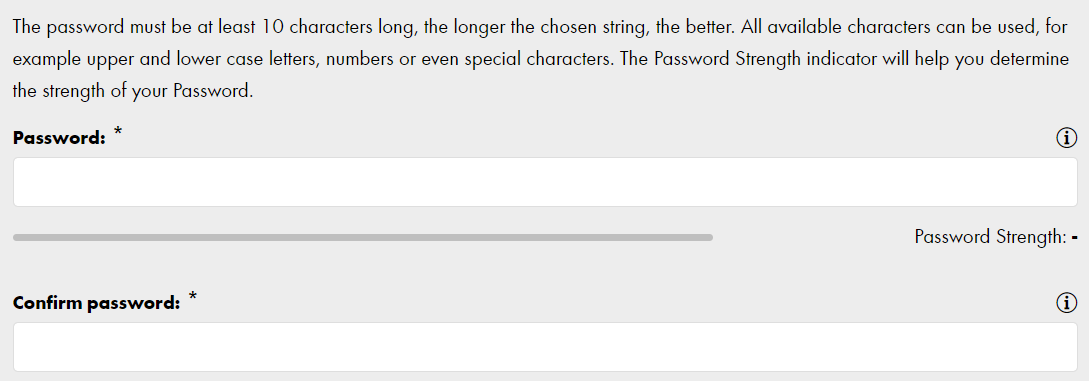
Task: Click the sentence "the strength of your Password."
Action: point(133,91)
